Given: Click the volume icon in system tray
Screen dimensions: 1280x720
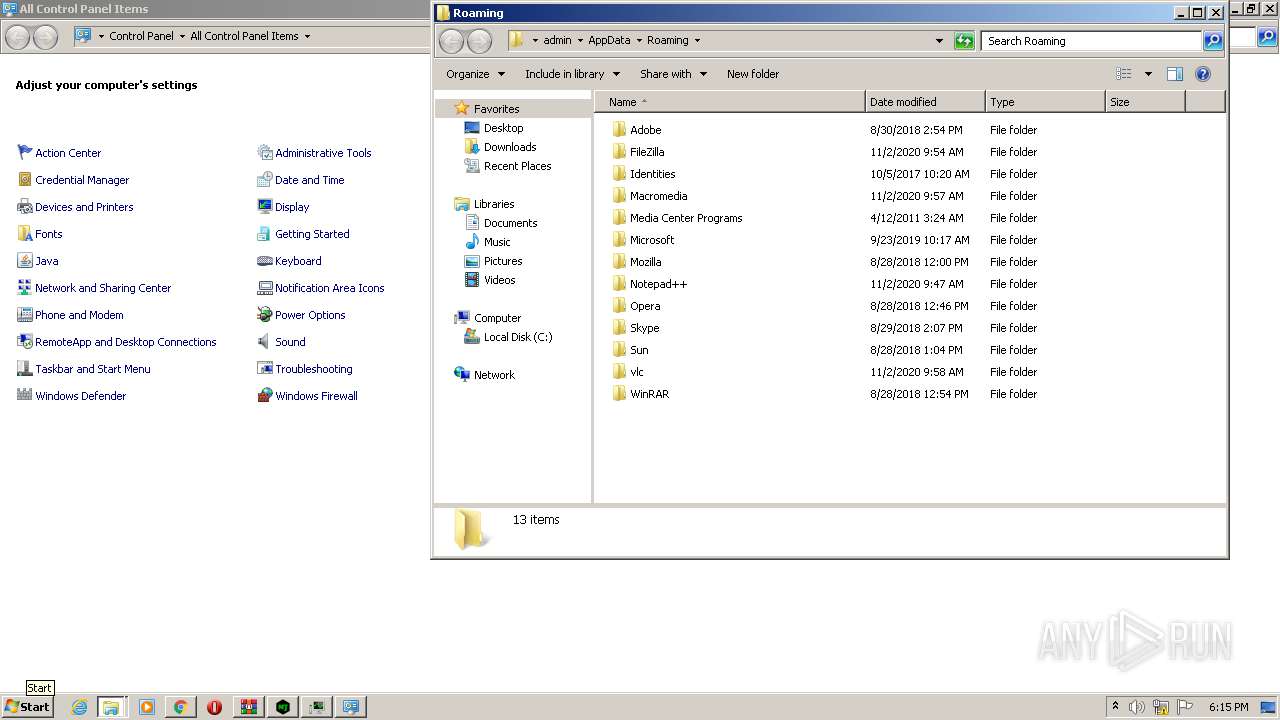Looking at the screenshot, I should (x=1137, y=707).
